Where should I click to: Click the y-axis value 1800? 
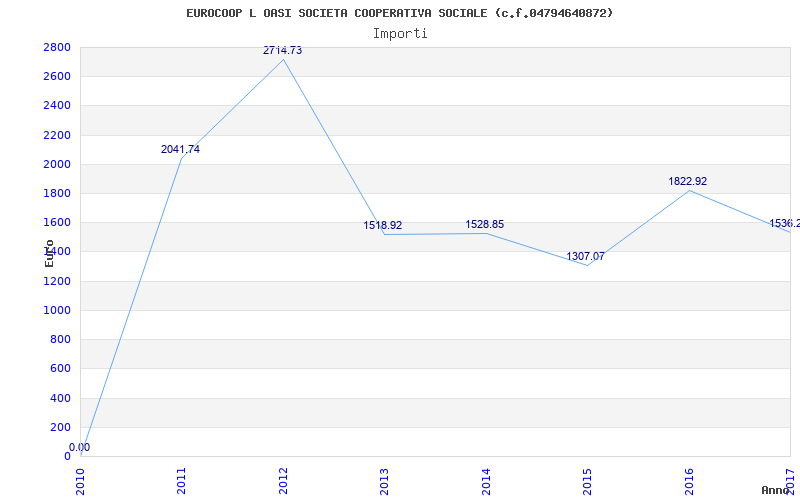[57, 194]
